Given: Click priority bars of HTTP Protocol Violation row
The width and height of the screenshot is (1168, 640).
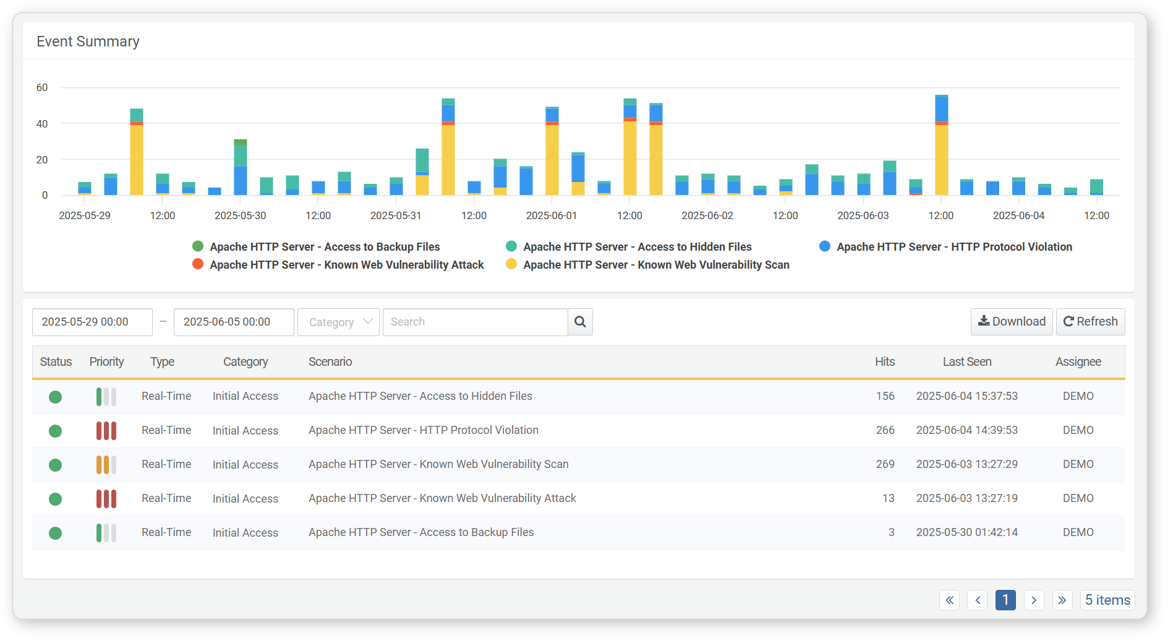Looking at the screenshot, I should [x=106, y=431].
